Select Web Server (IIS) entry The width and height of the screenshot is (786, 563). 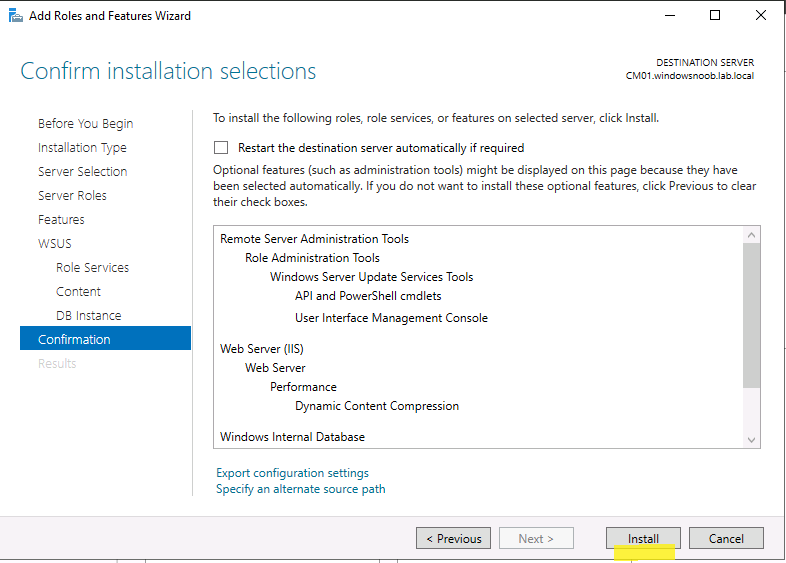(x=262, y=348)
